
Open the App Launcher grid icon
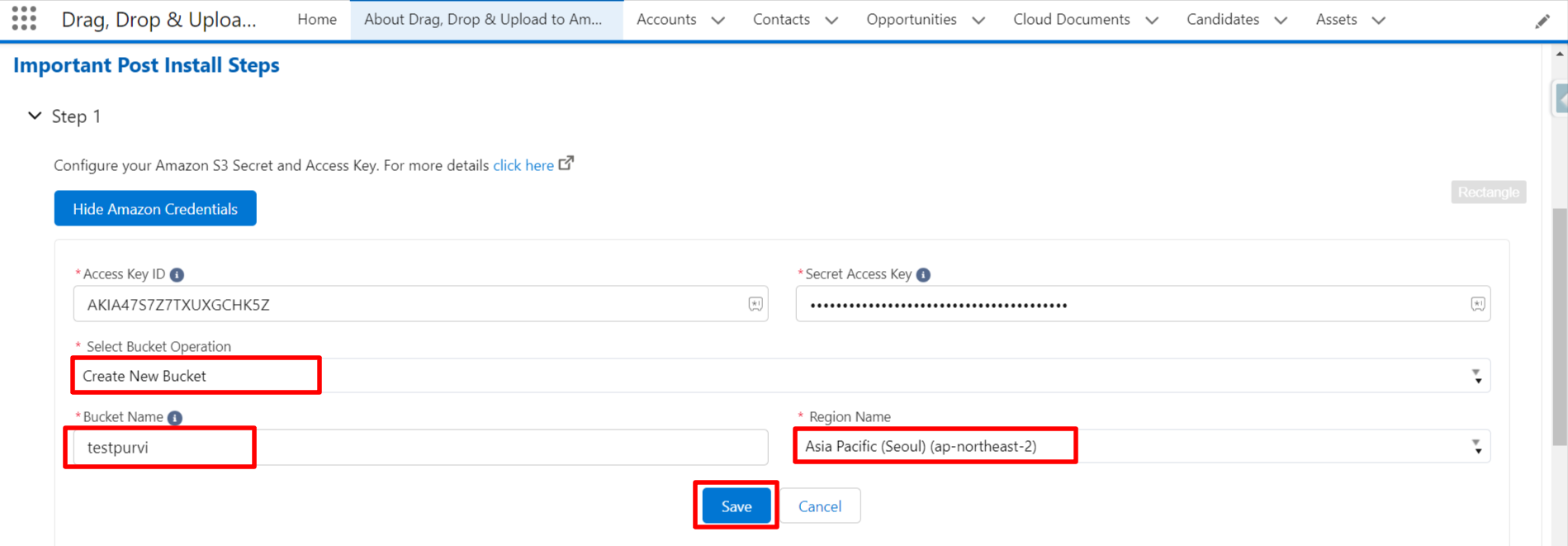point(24,18)
